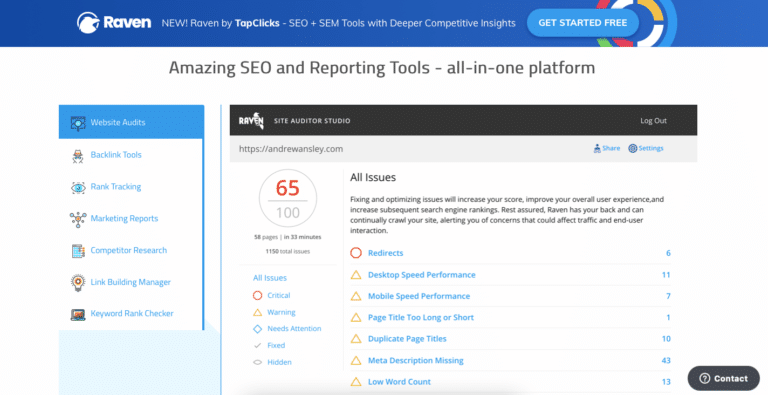Click the Warning filter triangle icon
The height and width of the screenshot is (395, 768).
(258, 312)
